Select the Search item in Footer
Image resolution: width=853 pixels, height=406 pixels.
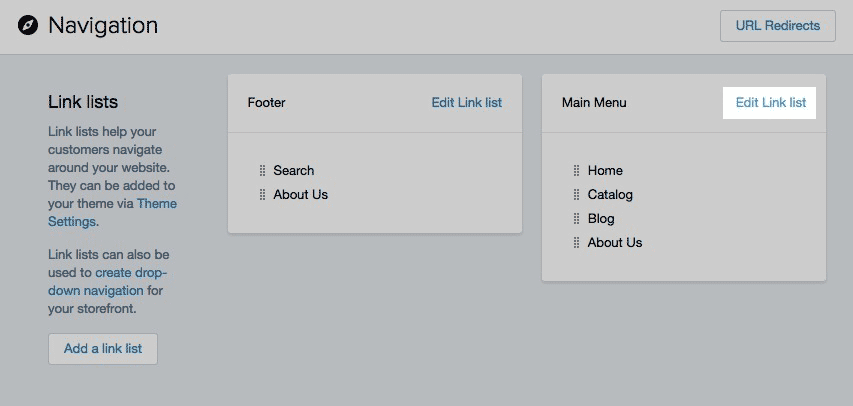click(x=294, y=171)
